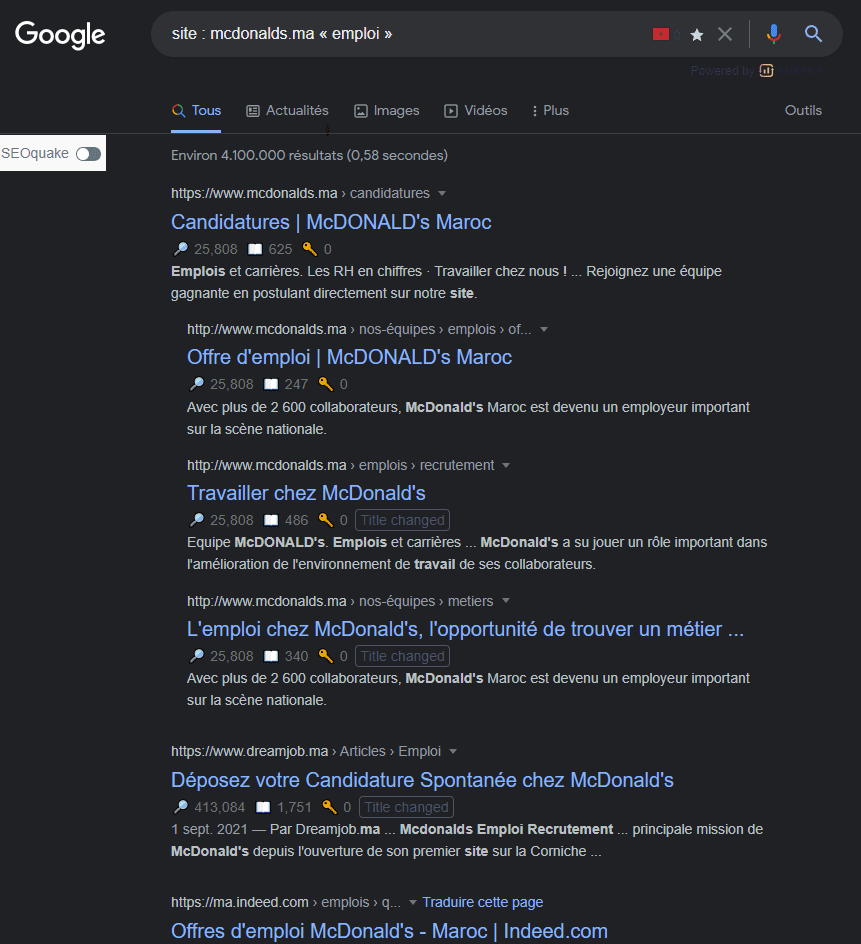Screen dimensions: 861x944
Task: Toggle the SEOquake on/off switch
Action: (87, 153)
